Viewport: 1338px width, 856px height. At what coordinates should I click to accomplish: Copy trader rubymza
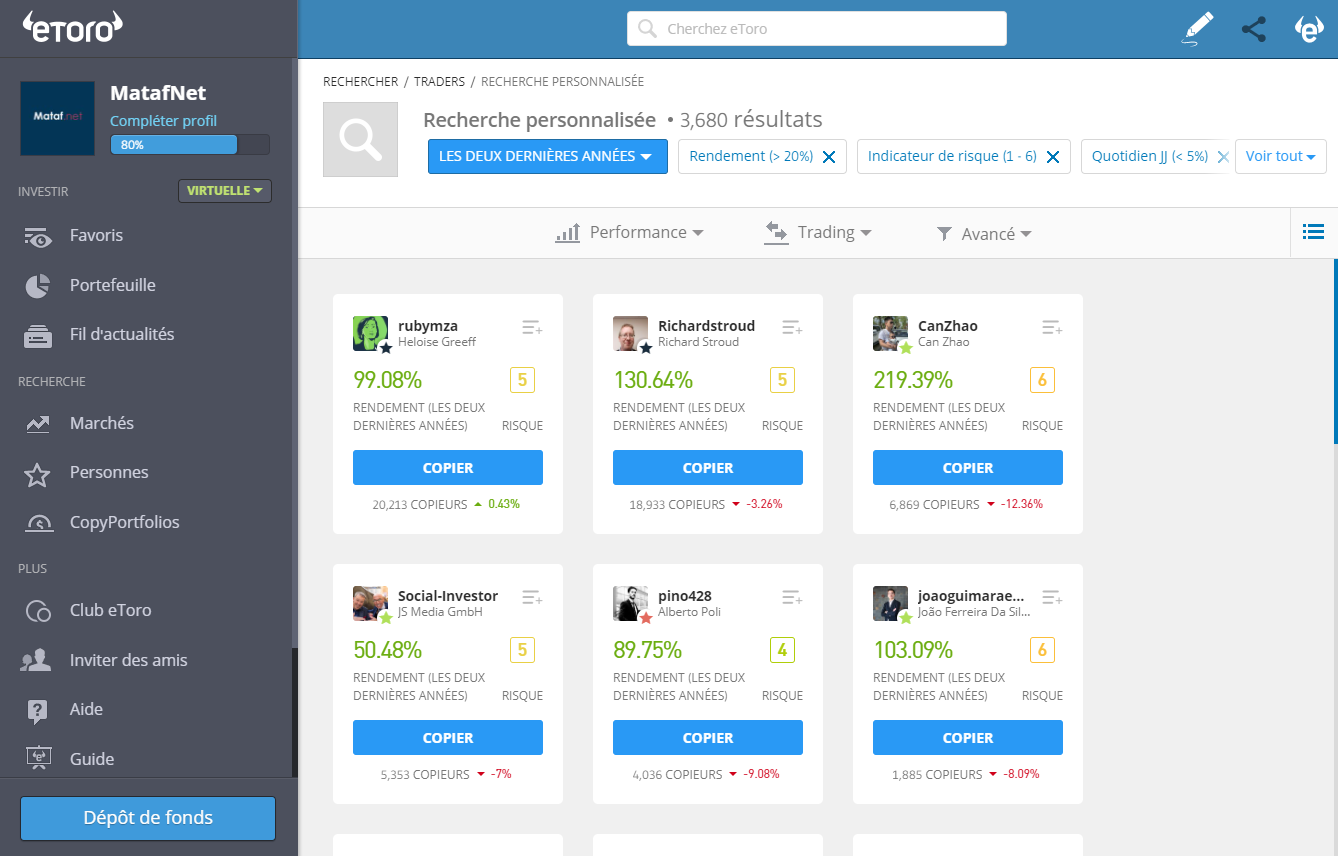pos(448,468)
